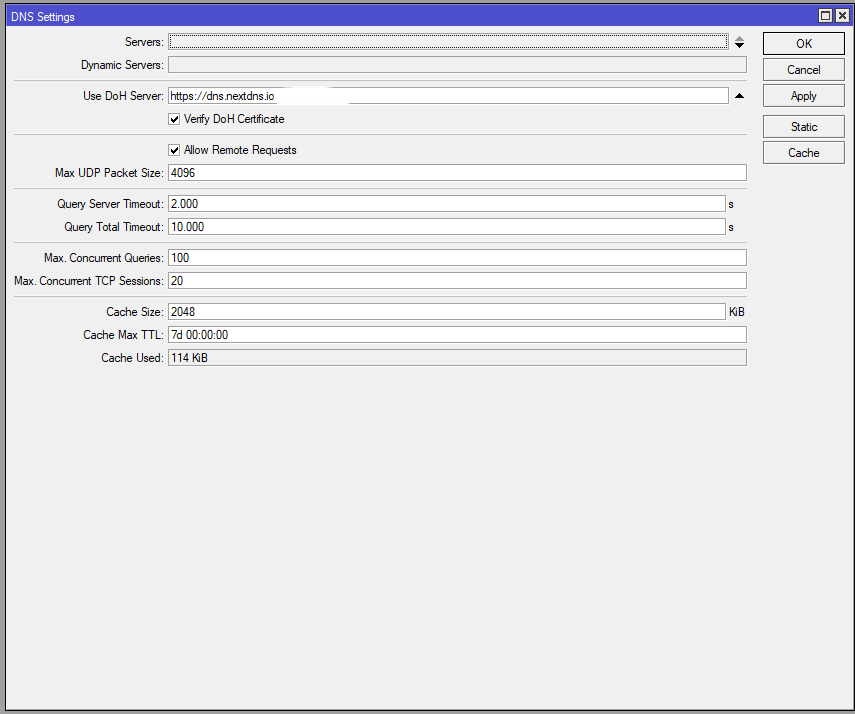The width and height of the screenshot is (855, 714).
Task: Click the DNS Settings title text
Action: 43,17
